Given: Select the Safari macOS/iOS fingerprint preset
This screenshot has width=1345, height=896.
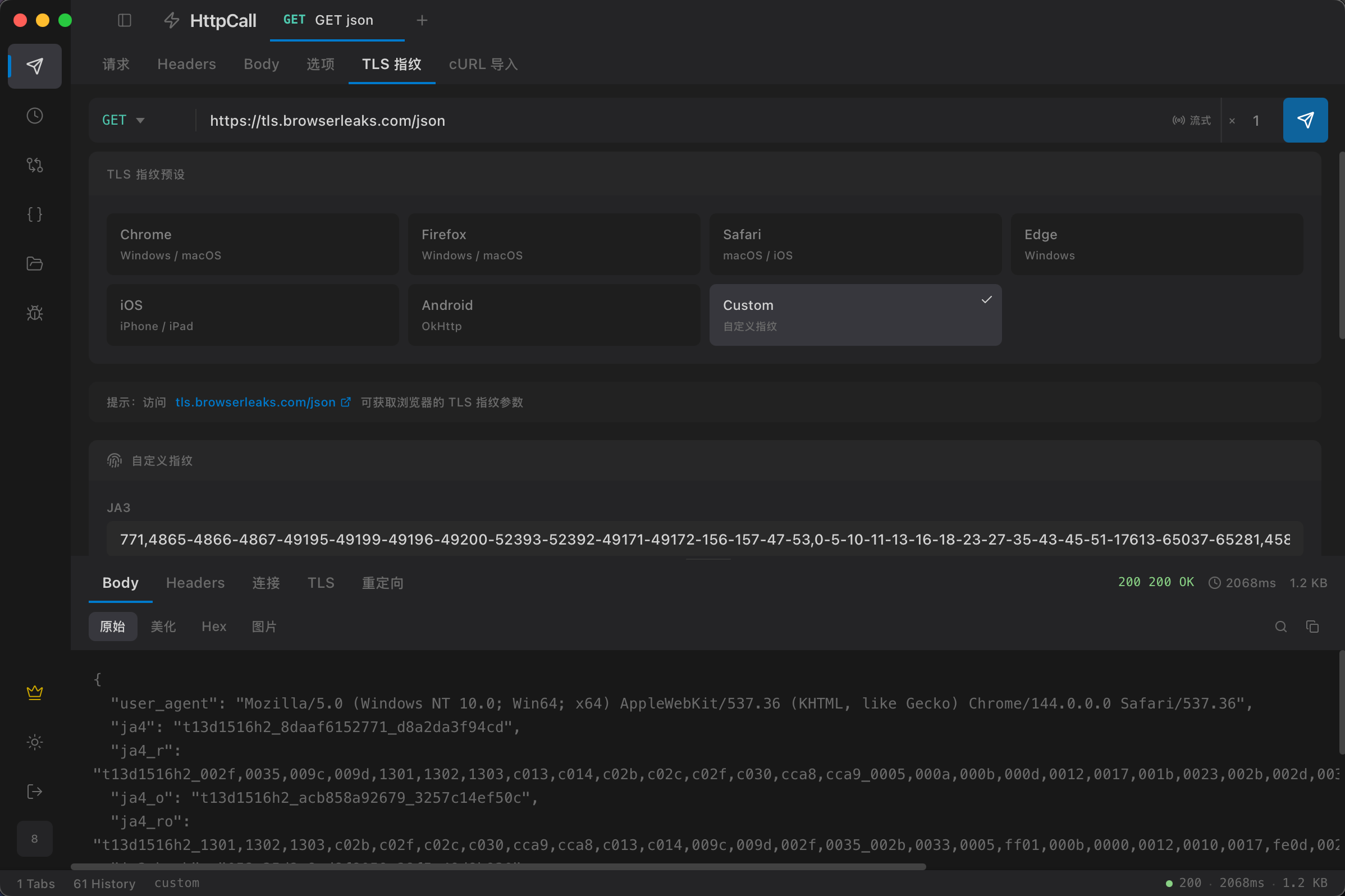Looking at the screenshot, I should 854,244.
